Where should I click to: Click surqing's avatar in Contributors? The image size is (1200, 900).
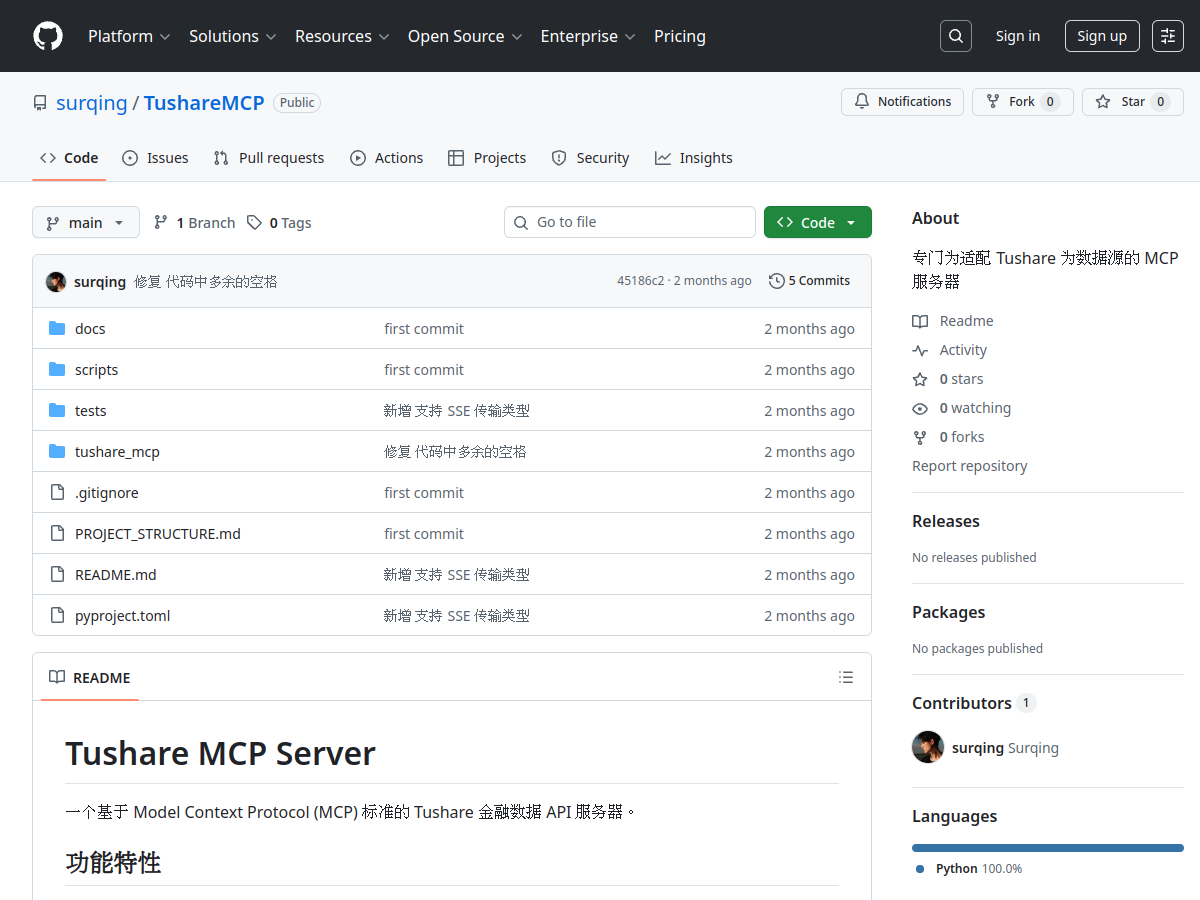(x=928, y=747)
